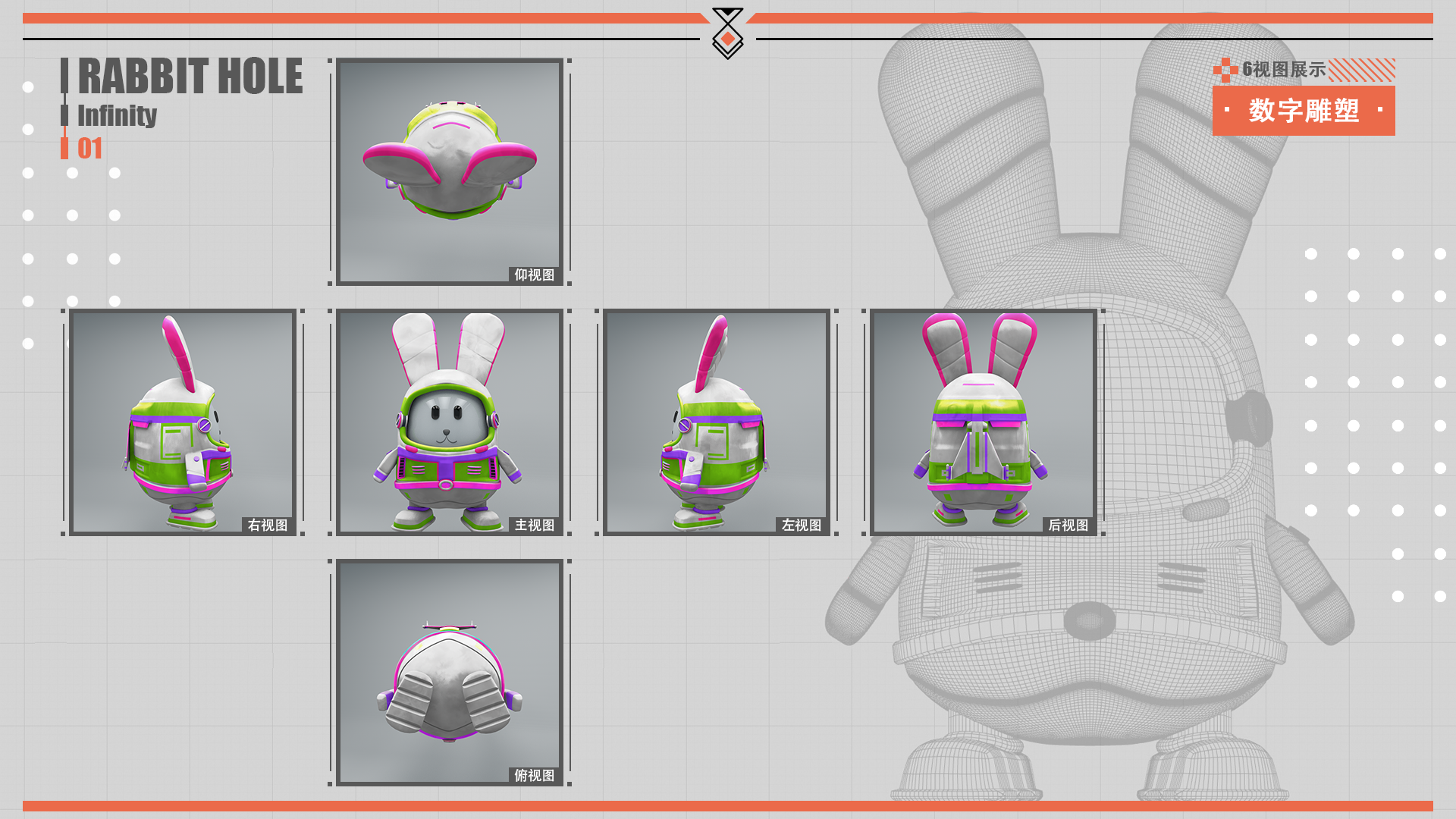Click the diagonal striped pattern beside 6视图展示

point(1362,70)
